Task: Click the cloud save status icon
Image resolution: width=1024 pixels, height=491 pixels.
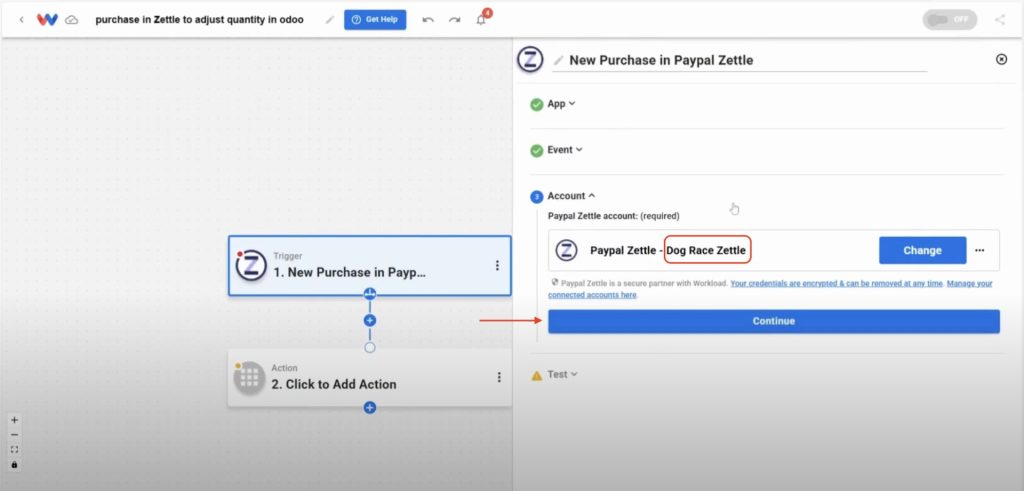Action: 72,20
